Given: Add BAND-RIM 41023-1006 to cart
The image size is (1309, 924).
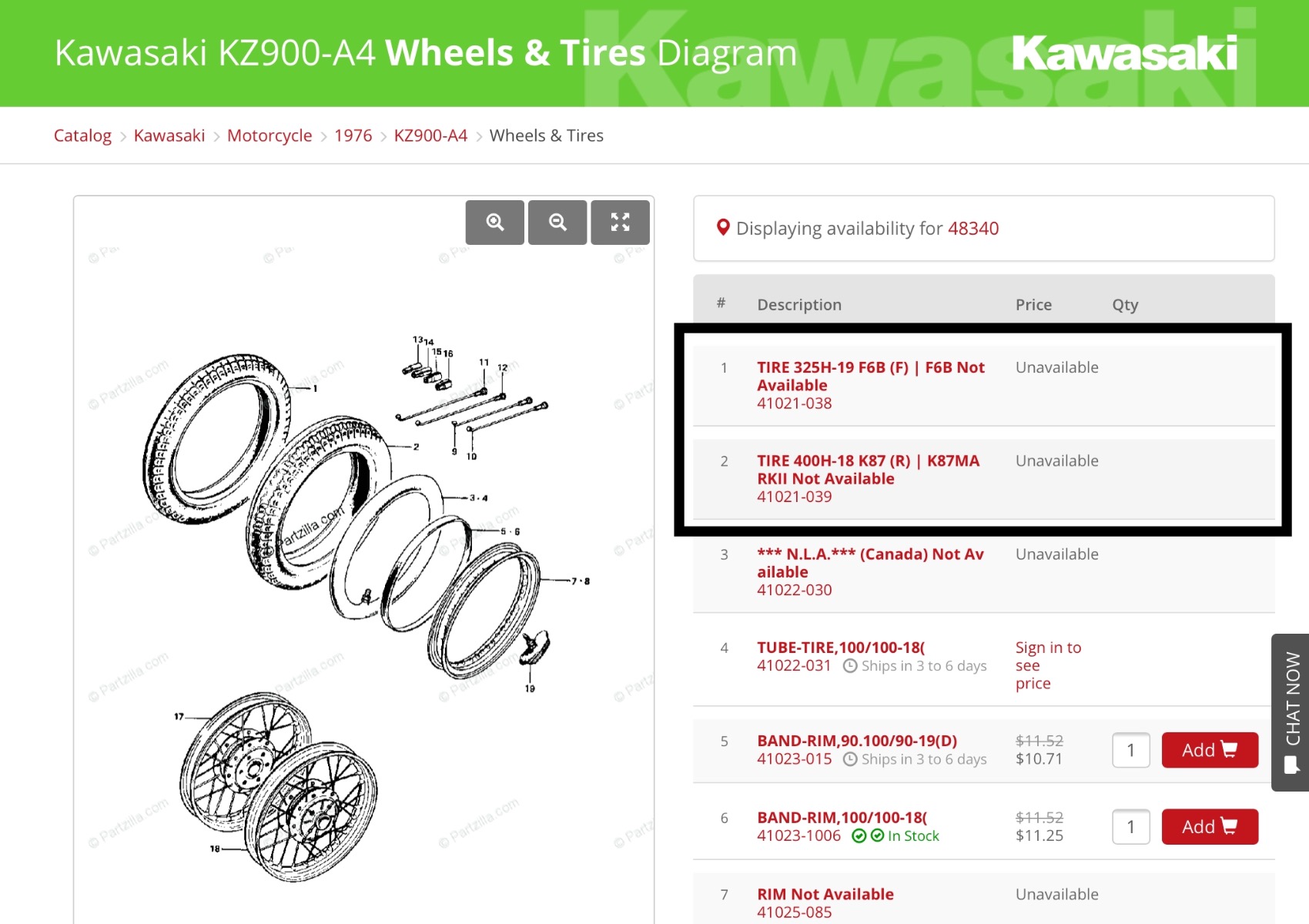Looking at the screenshot, I should click(1210, 827).
